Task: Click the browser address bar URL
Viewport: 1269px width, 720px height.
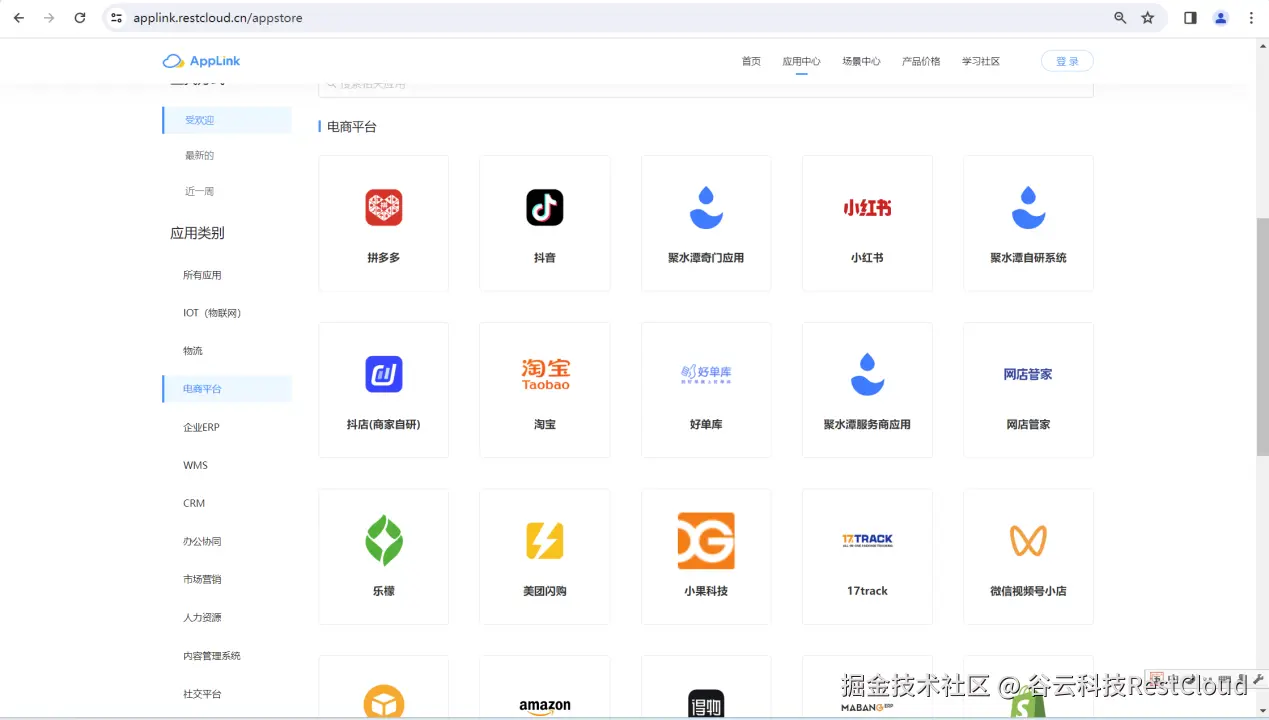Action: point(218,18)
